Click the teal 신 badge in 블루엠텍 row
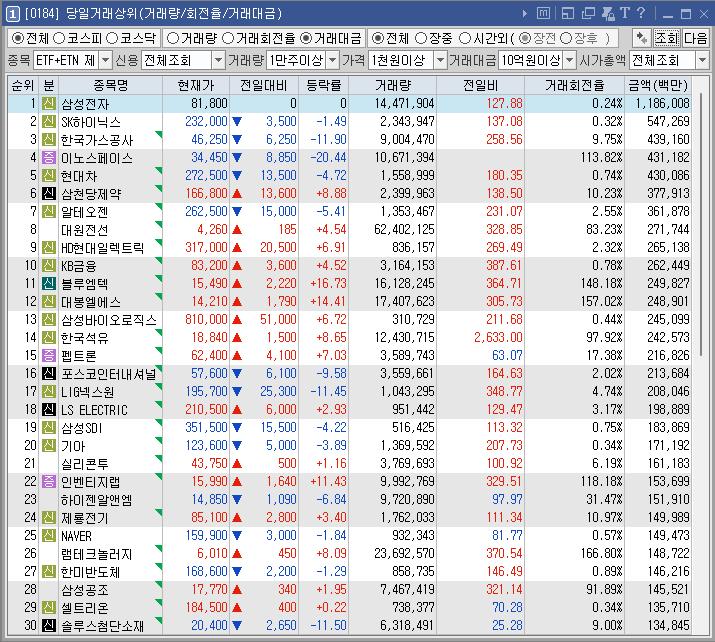 (49, 284)
